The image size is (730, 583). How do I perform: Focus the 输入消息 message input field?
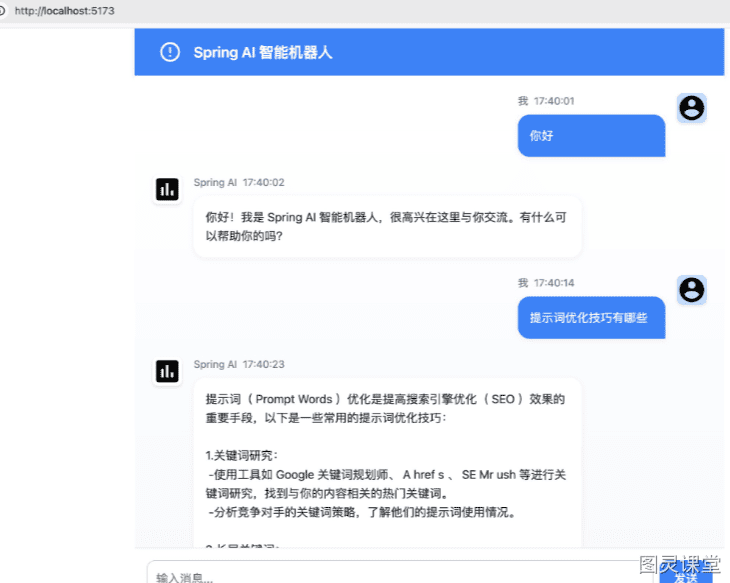click(400, 574)
